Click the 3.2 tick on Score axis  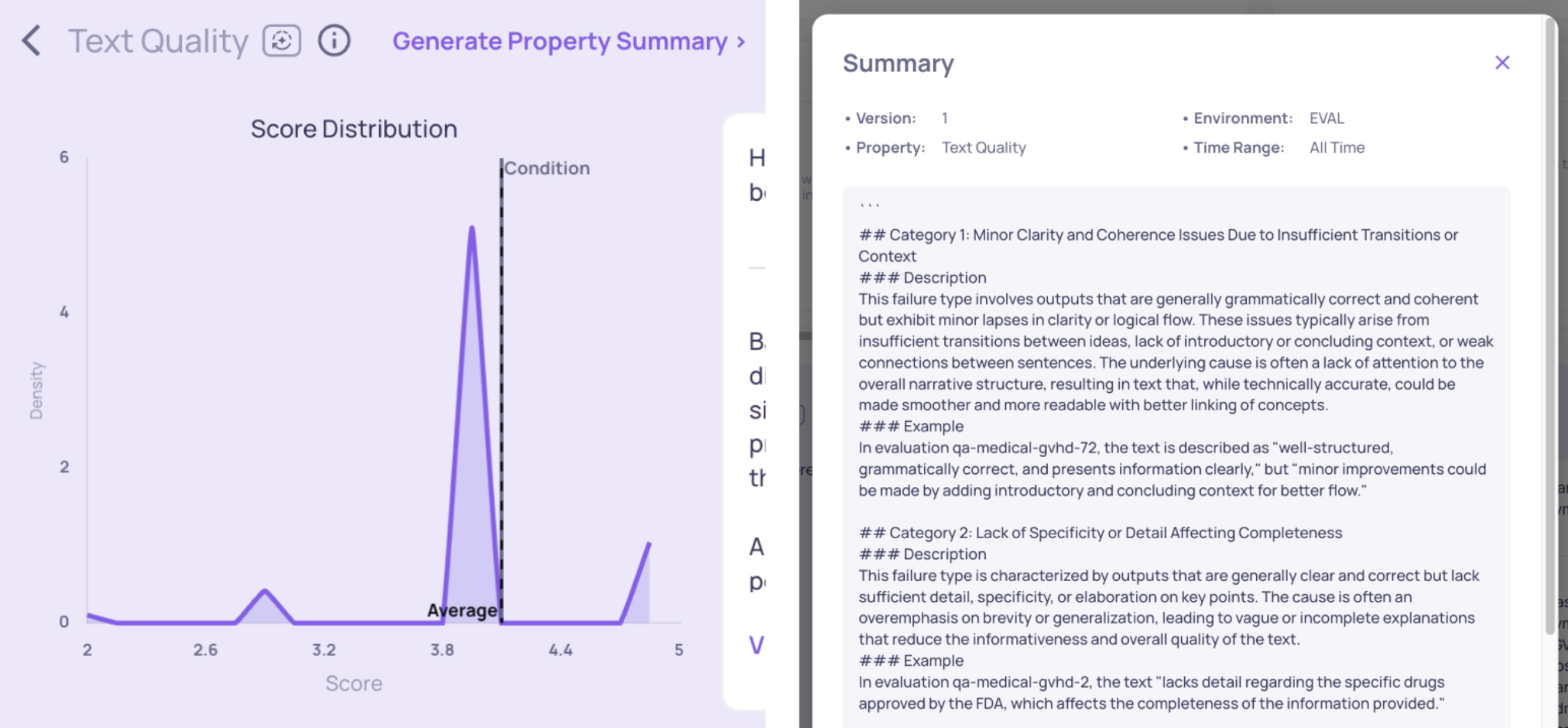[324, 651]
